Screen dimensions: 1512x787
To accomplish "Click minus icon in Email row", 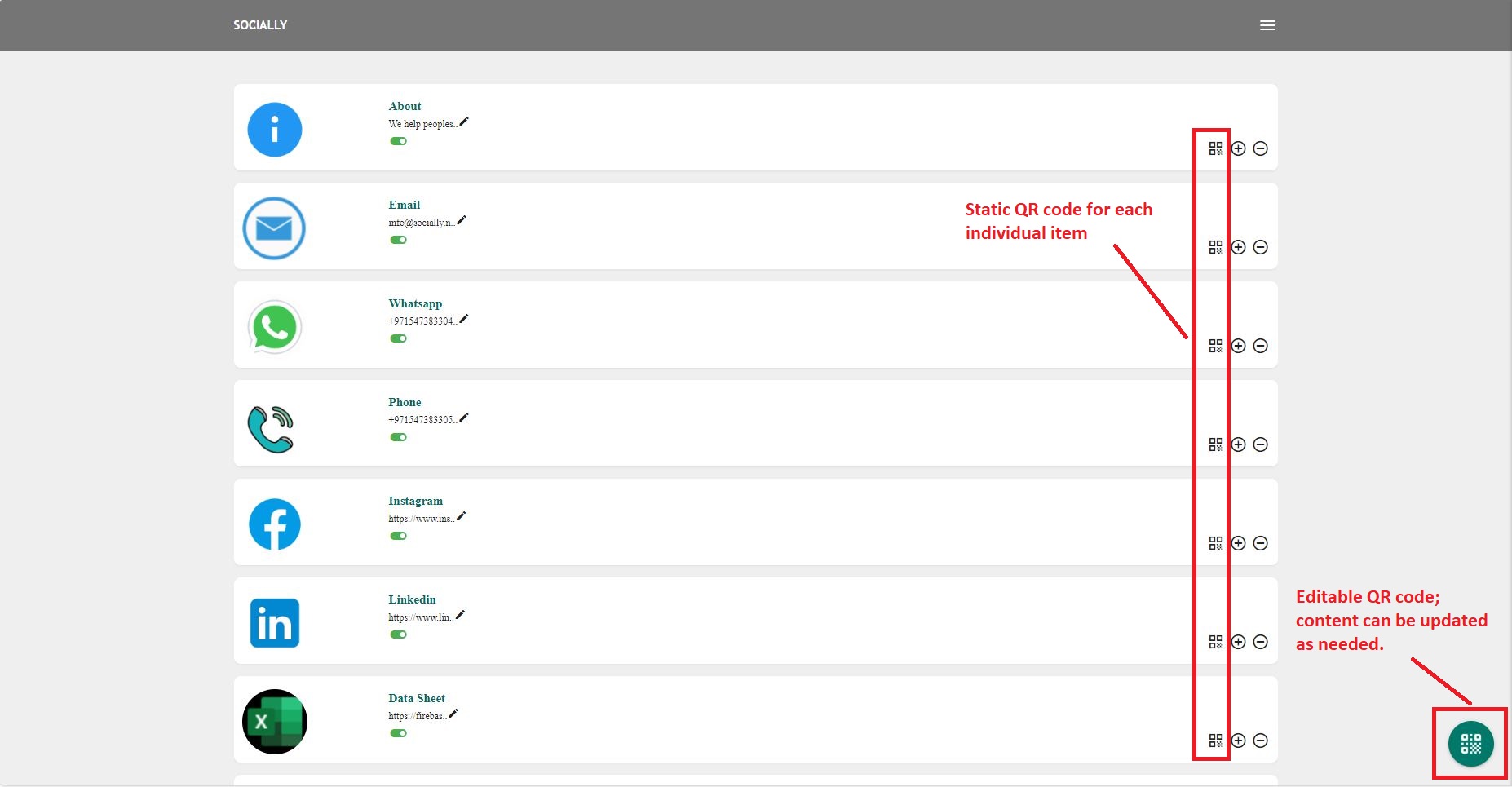I will click(1260, 247).
